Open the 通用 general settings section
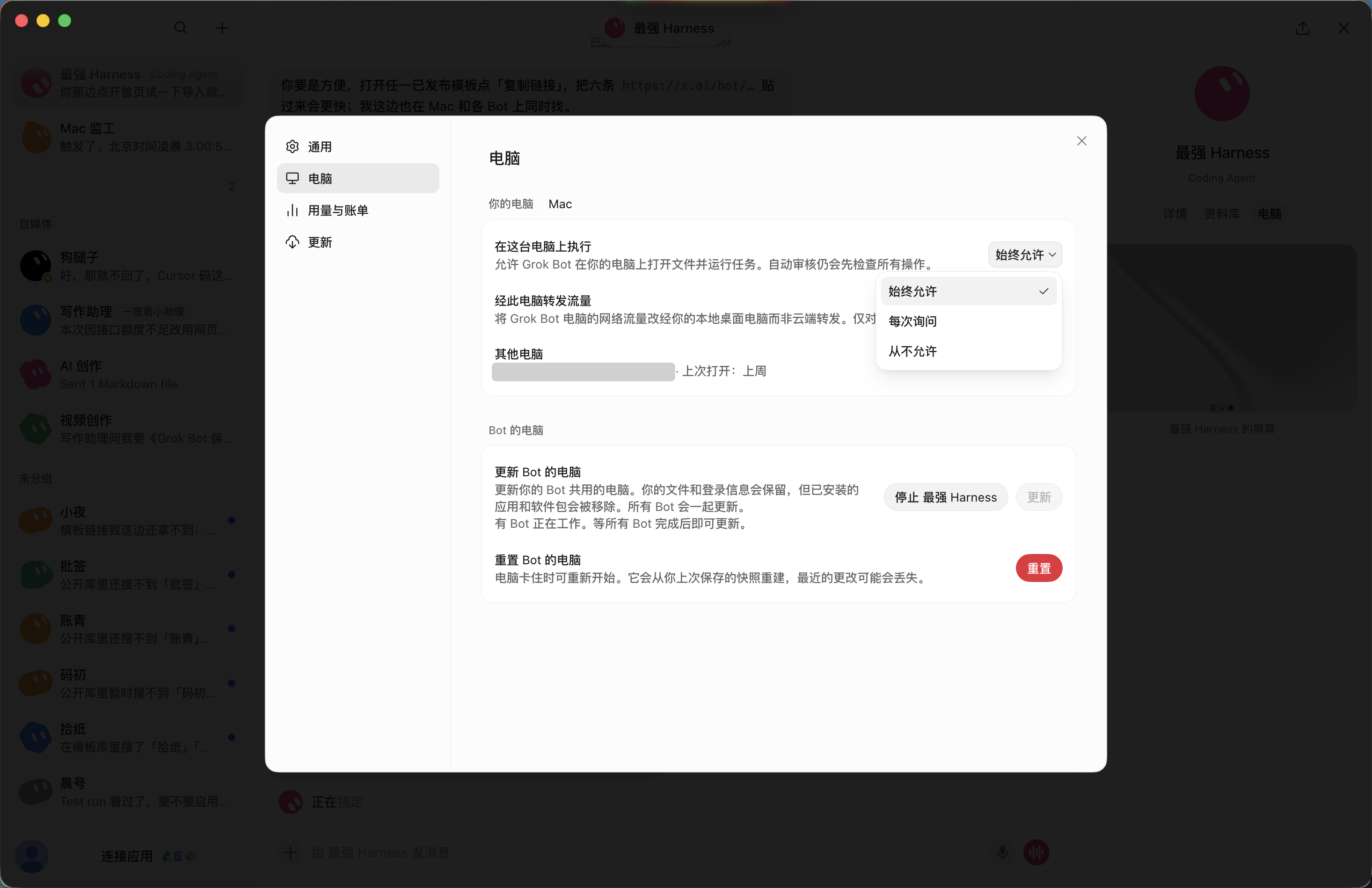Image resolution: width=1372 pixels, height=888 pixels. pyautogui.click(x=358, y=146)
